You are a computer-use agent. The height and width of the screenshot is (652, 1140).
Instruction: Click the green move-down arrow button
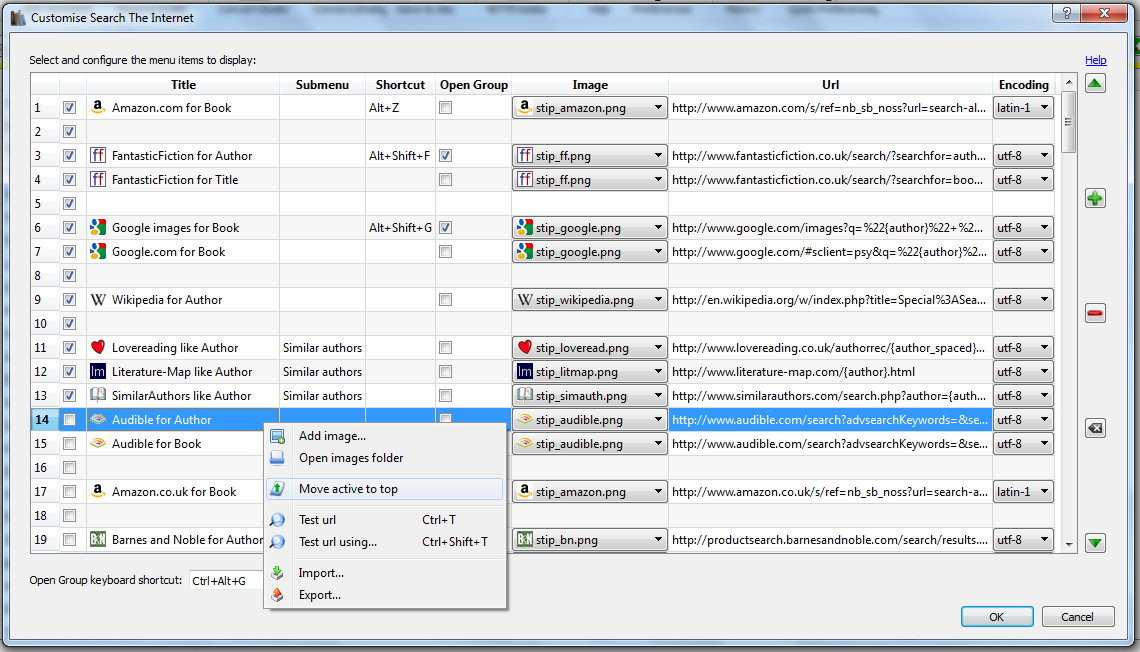coord(1096,543)
